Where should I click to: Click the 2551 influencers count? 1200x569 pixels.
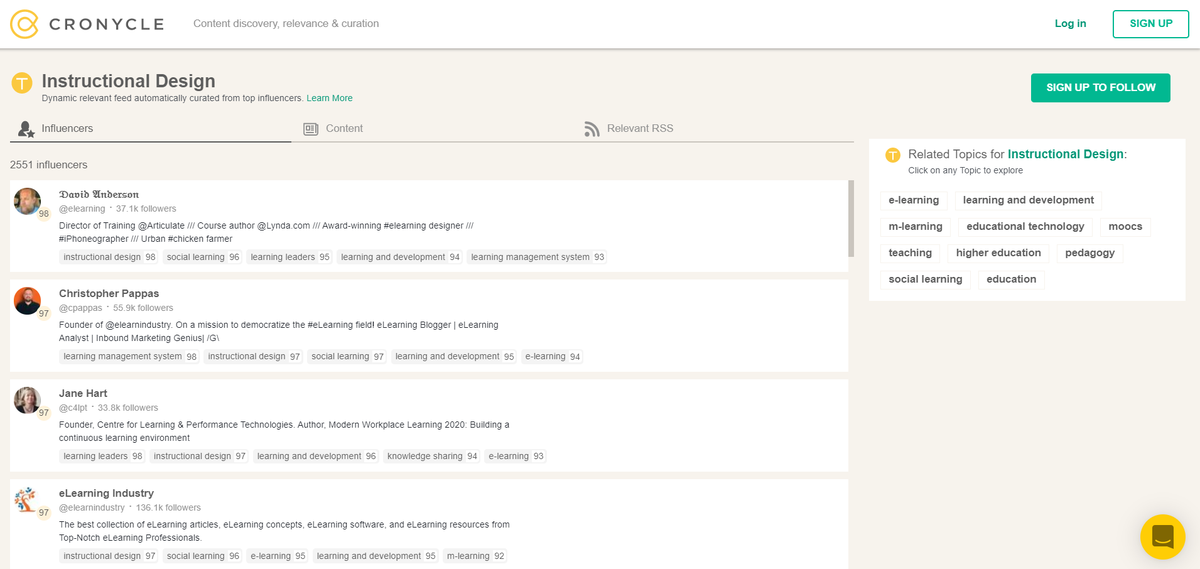pyautogui.click(x=48, y=164)
